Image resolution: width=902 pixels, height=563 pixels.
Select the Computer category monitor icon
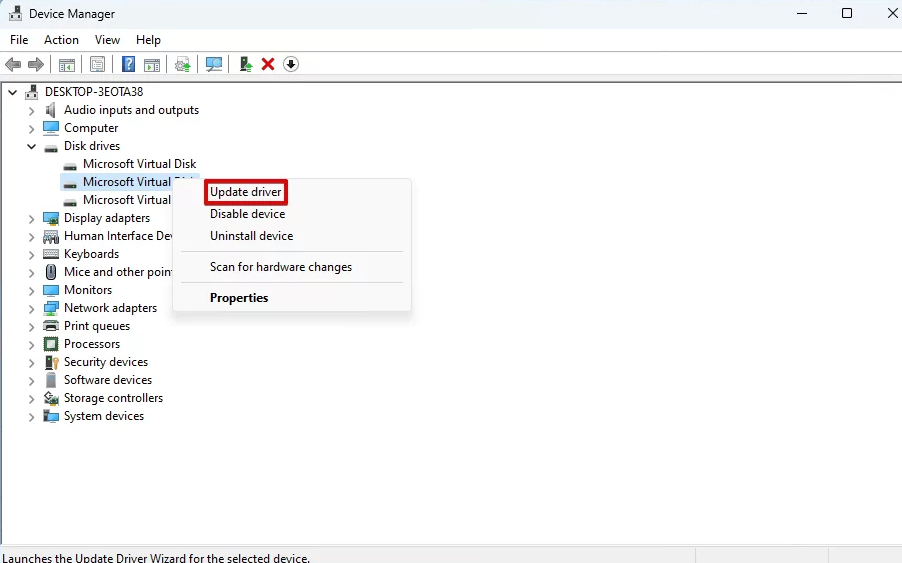(x=51, y=128)
